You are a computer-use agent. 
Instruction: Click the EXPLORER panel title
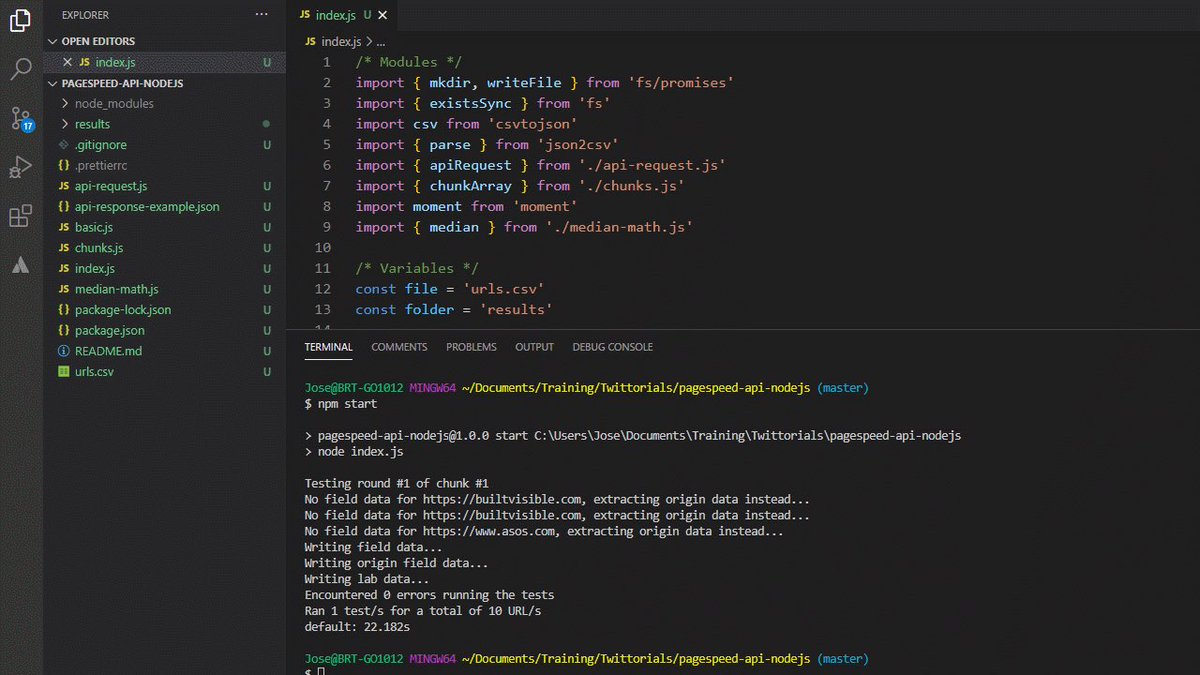(x=85, y=15)
